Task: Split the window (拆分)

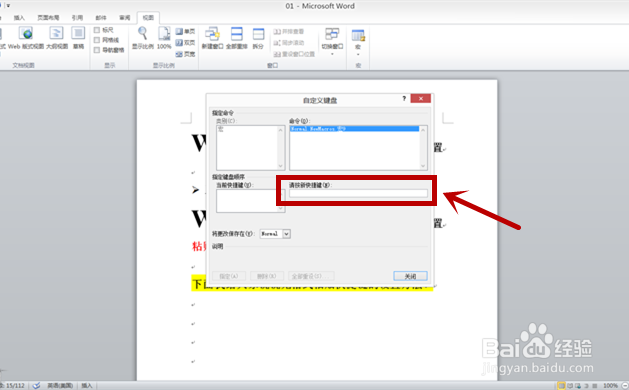Action: click(258, 38)
